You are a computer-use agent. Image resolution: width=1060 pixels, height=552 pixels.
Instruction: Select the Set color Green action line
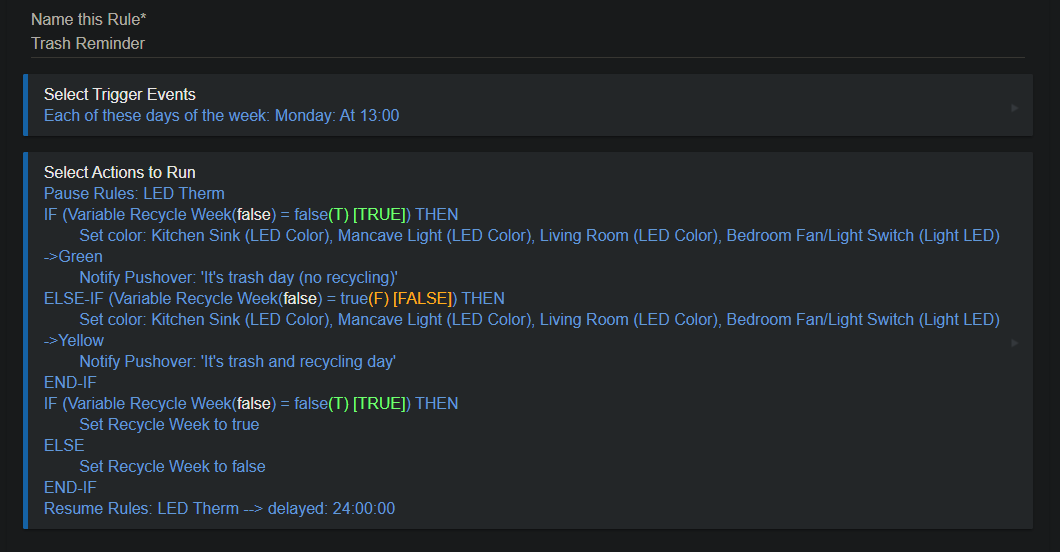tap(522, 246)
